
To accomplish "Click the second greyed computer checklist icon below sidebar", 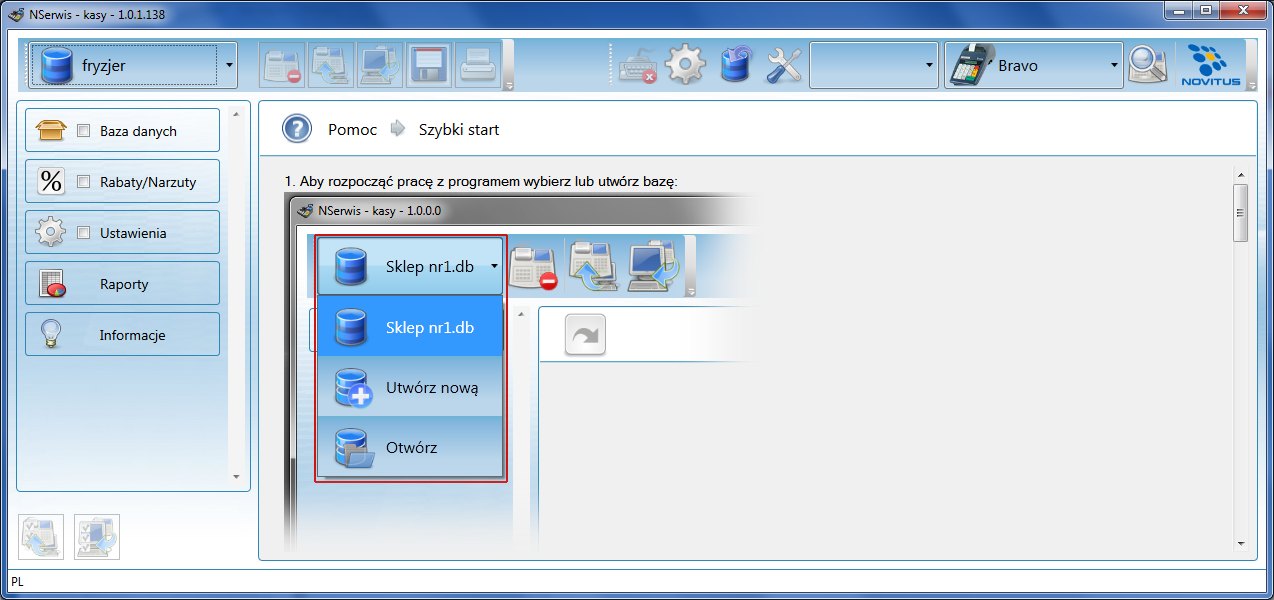I will [x=97, y=536].
